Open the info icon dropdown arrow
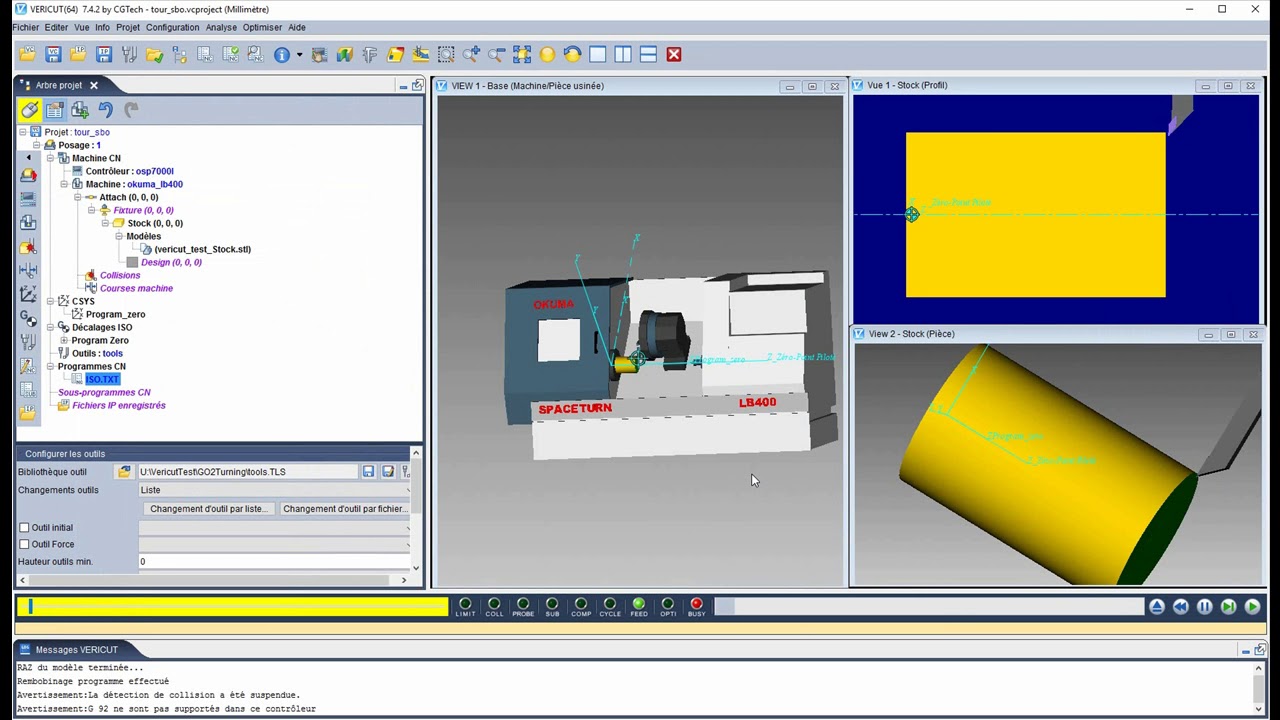The height and width of the screenshot is (720, 1280). pos(299,55)
